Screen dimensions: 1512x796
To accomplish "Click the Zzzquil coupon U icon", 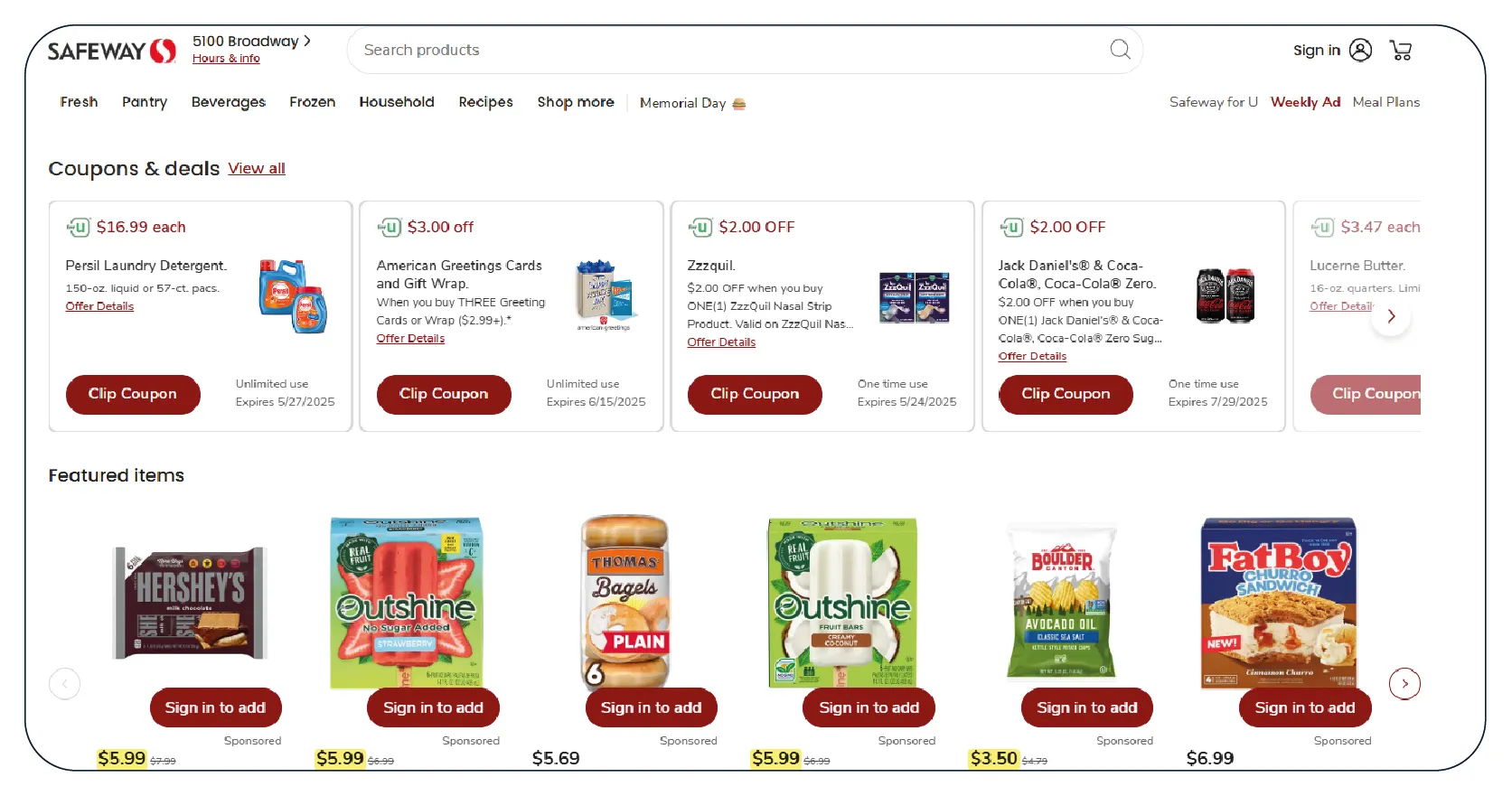I will 700,227.
